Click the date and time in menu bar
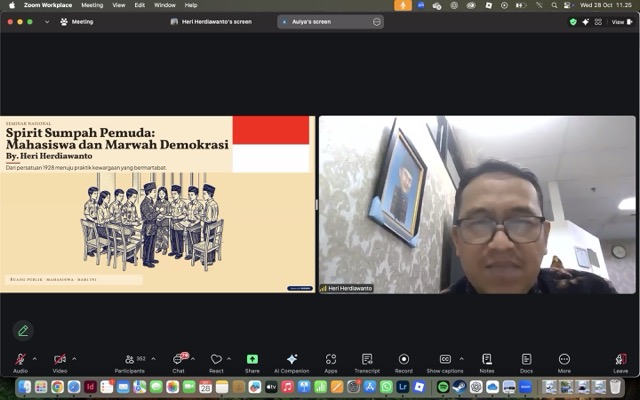This screenshot has width=640, height=400. click(606, 5)
